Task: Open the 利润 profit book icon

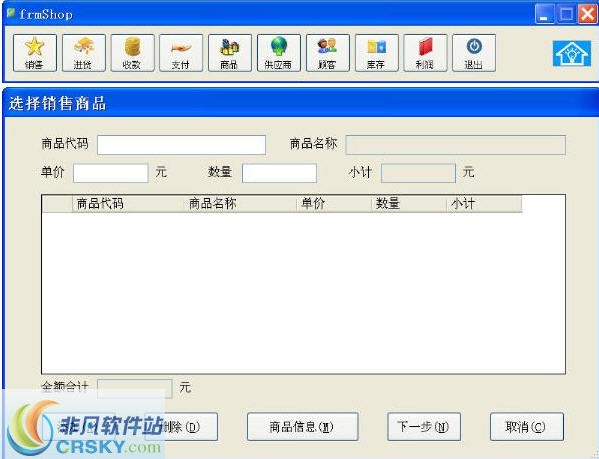Action: pyautogui.click(x=425, y=53)
